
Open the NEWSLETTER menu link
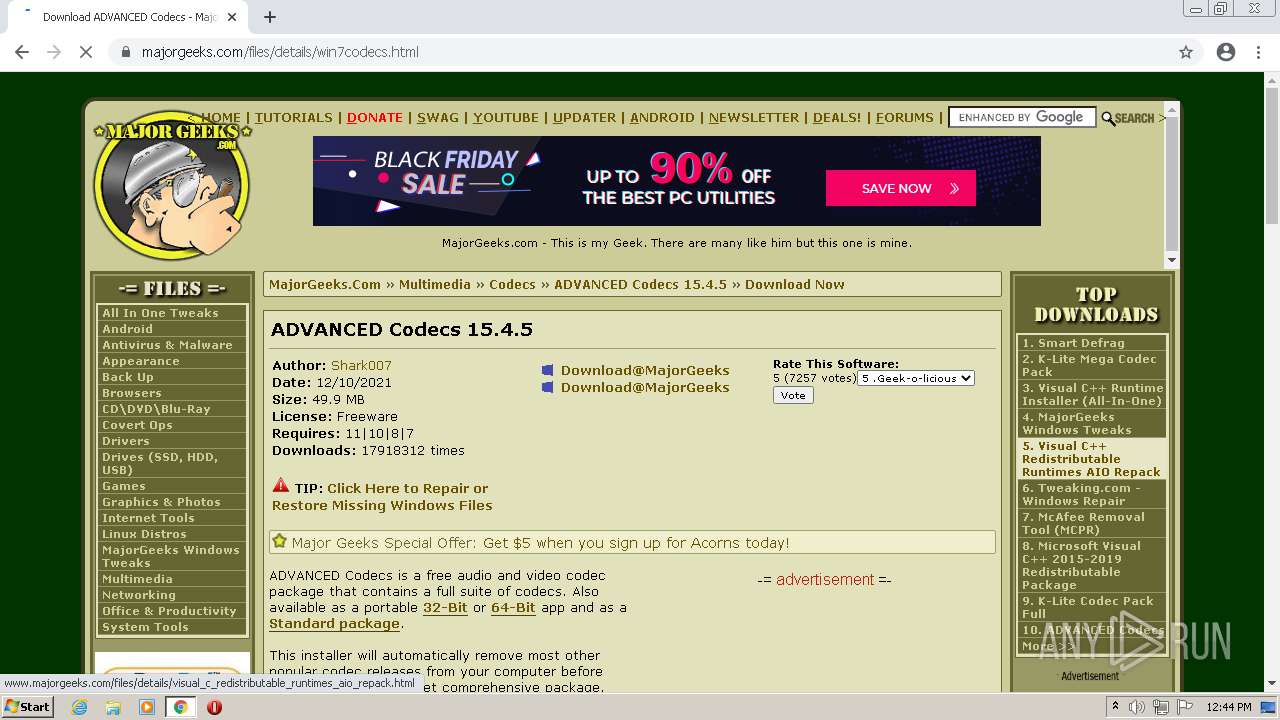coord(754,117)
